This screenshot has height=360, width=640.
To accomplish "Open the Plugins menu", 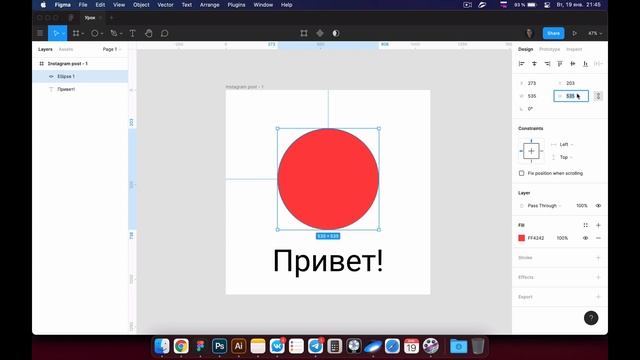I will [x=236, y=5].
